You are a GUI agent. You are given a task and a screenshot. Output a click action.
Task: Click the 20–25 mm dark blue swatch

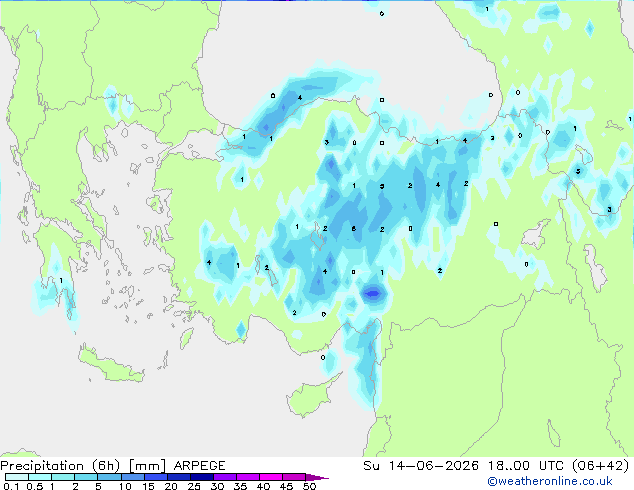tap(178, 477)
